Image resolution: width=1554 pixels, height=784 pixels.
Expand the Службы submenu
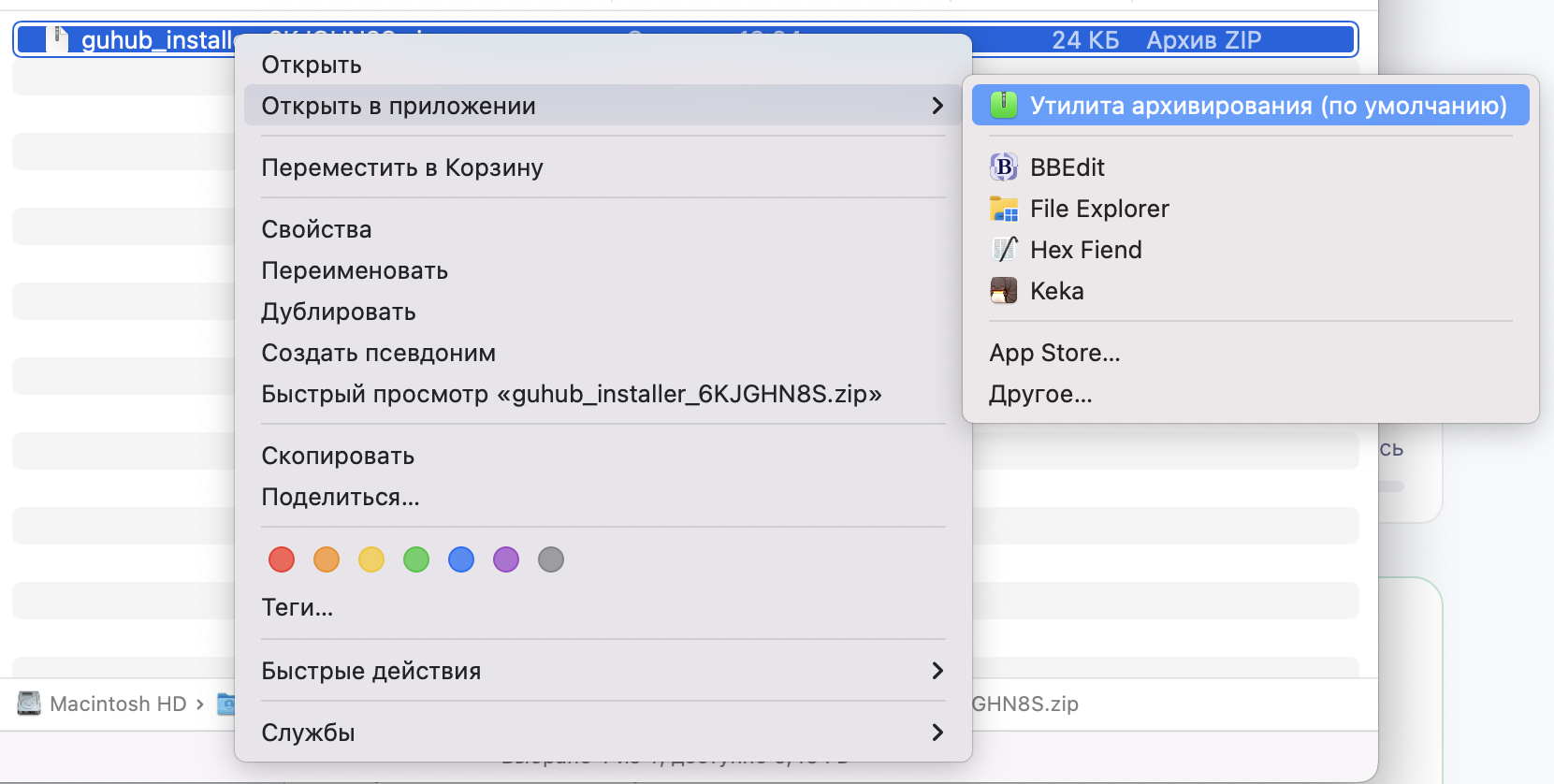tap(937, 733)
